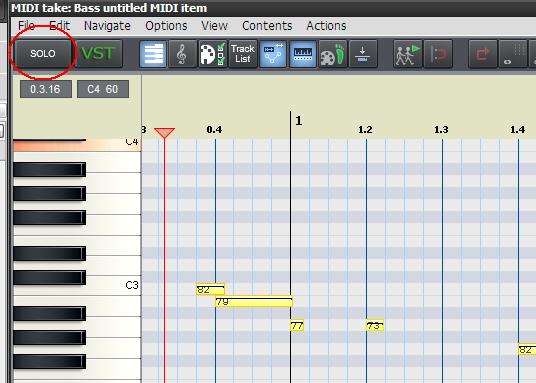Image resolution: width=536 pixels, height=383 pixels.
Task: Click ruler label 1.4
Action: pos(517,130)
